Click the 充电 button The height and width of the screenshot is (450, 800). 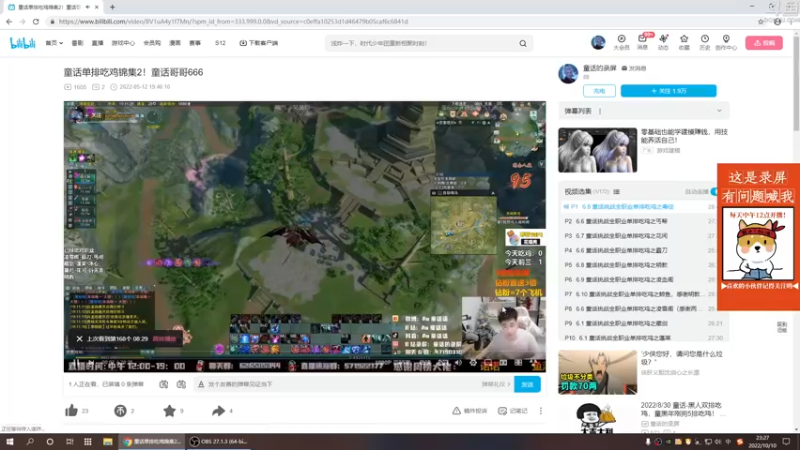(x=599, y=91)
